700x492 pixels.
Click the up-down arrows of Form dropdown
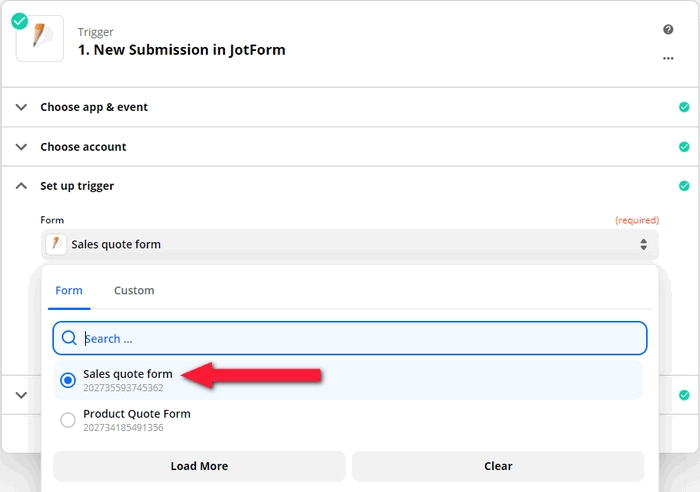coord(643,244)
